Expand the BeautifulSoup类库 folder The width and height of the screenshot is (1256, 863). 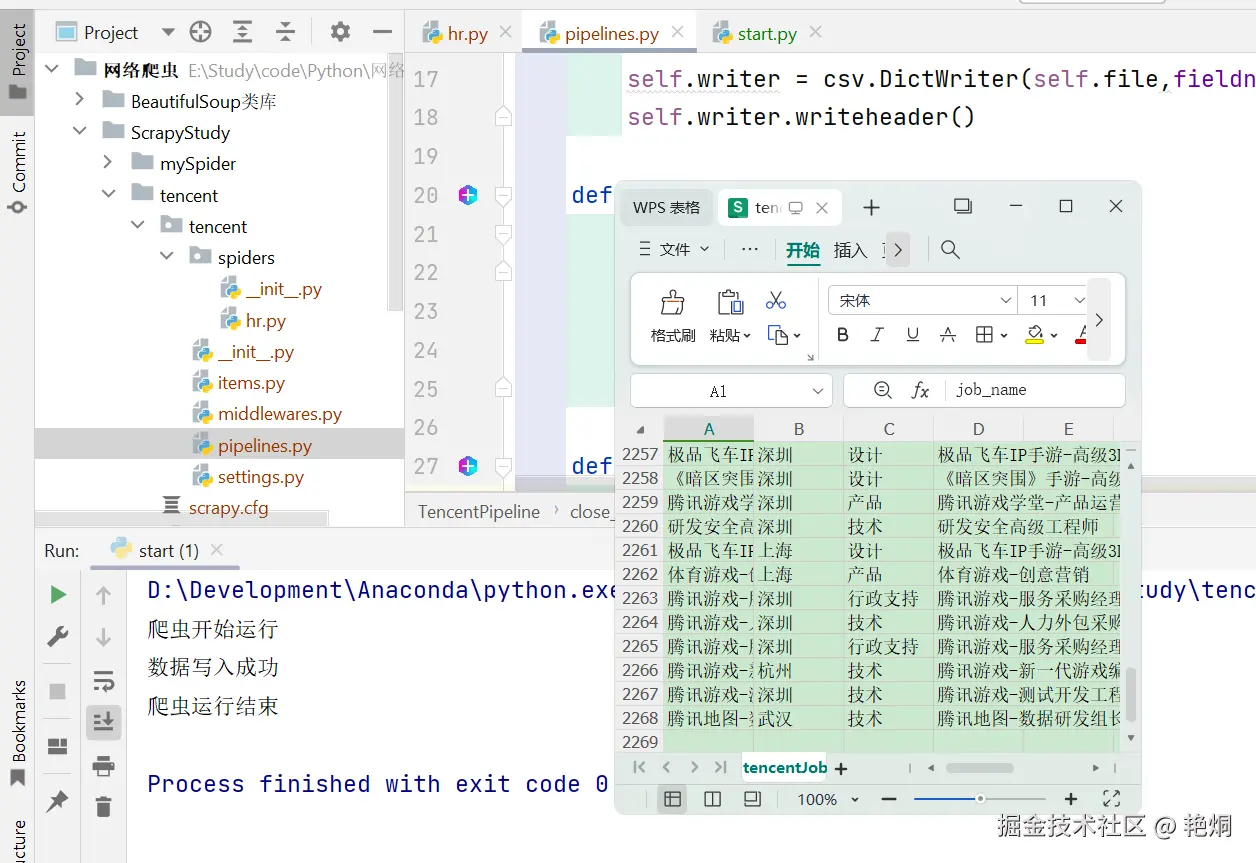[x=80, y=101]
